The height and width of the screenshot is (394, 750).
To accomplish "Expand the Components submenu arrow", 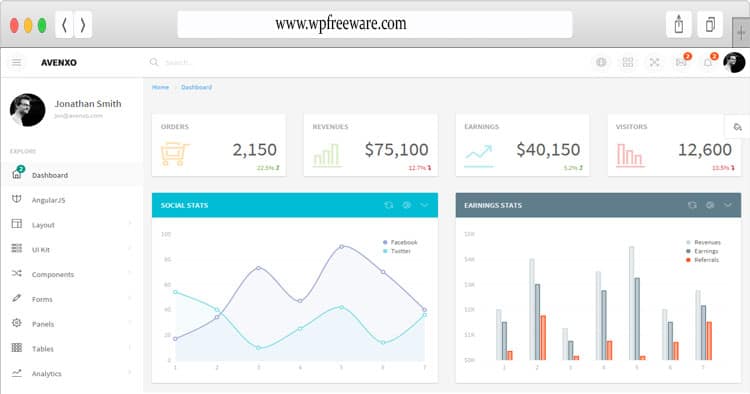I will coord(130,274).
